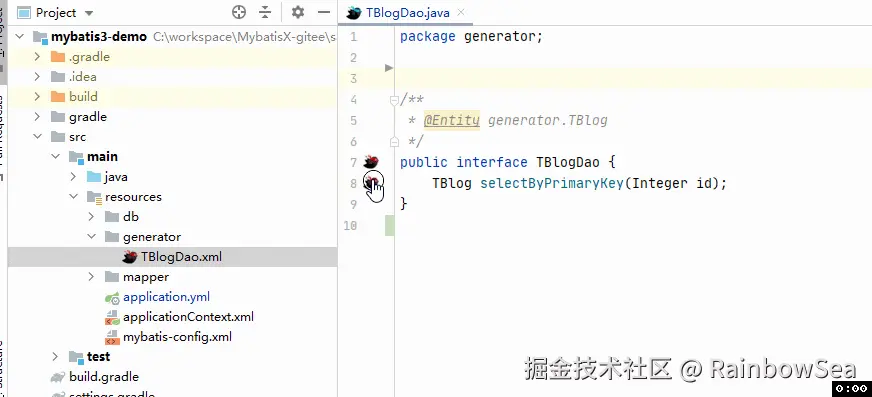872x397 pixels.
Task: Click the MyBatisX bird gutter icon on line 8
Action: click(x=371, y=181)
